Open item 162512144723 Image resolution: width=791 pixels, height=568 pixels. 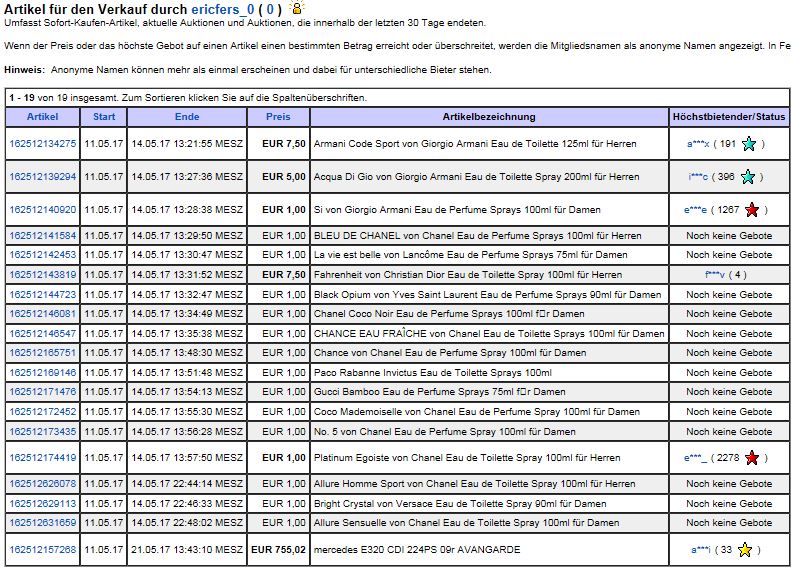(x=43, y=295)
